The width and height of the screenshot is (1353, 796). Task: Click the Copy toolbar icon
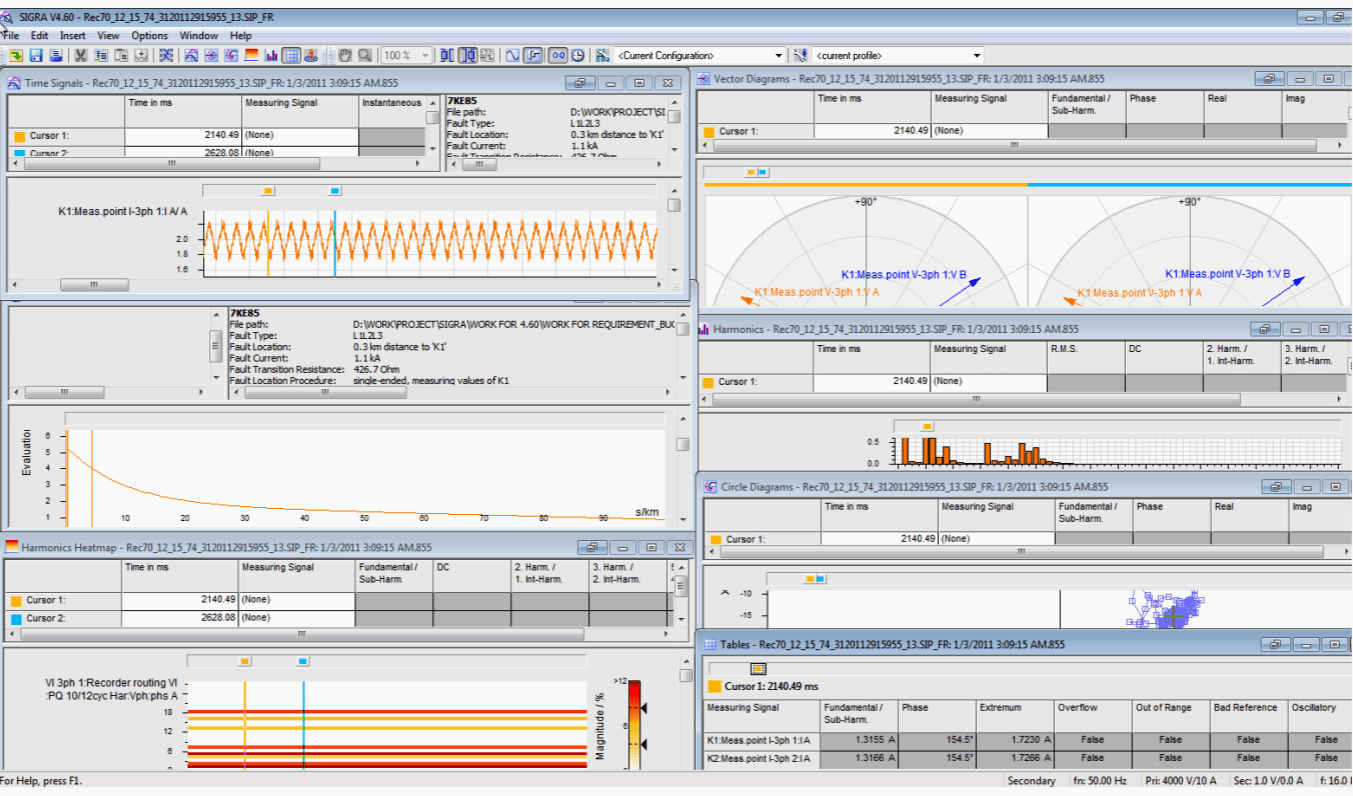tap(101, 56)
